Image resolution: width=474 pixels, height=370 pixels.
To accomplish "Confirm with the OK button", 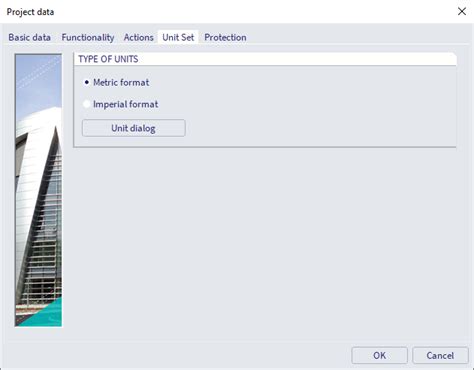I will pos(379,355).
